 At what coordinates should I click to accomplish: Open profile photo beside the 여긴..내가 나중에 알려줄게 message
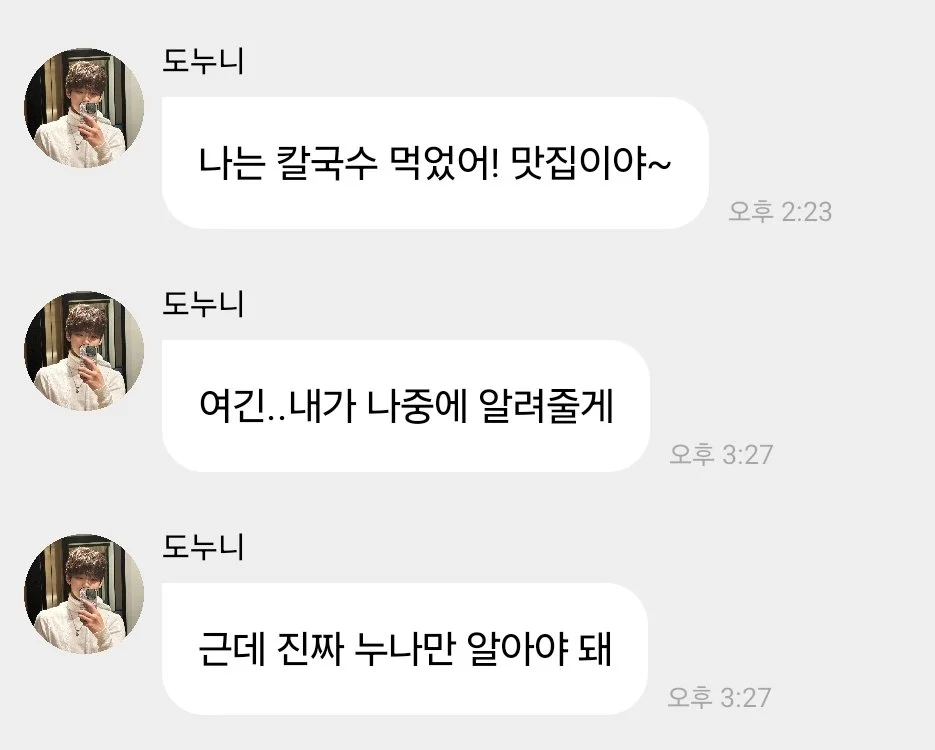(84, 351)
